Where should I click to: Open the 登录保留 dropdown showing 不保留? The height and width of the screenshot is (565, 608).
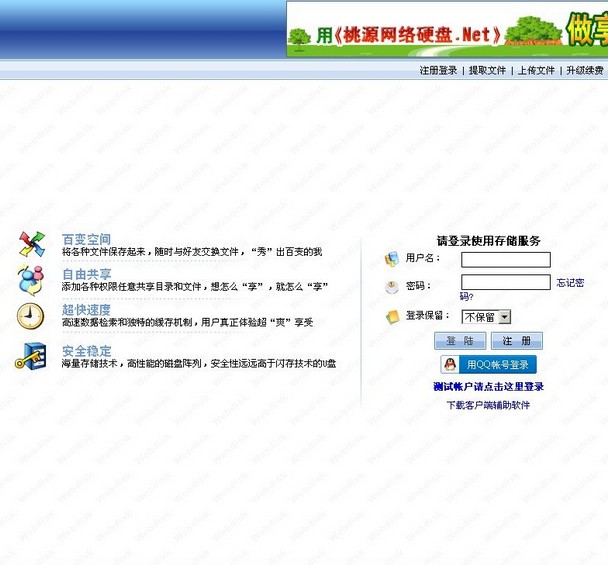pos(486,317)
